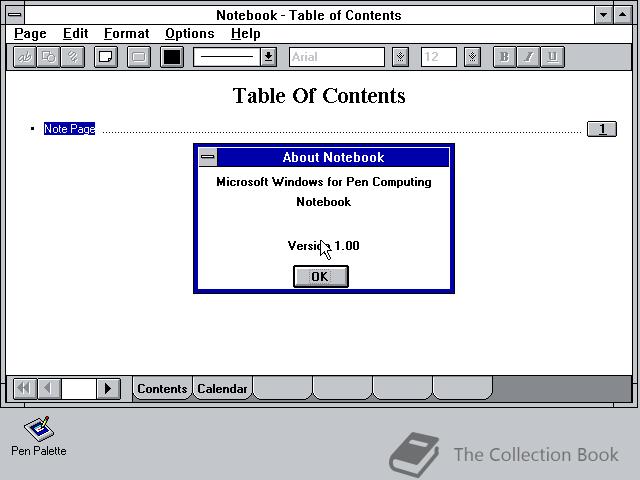
Task: Select the text writing 'ab' tool
Action: click(24, 57)
